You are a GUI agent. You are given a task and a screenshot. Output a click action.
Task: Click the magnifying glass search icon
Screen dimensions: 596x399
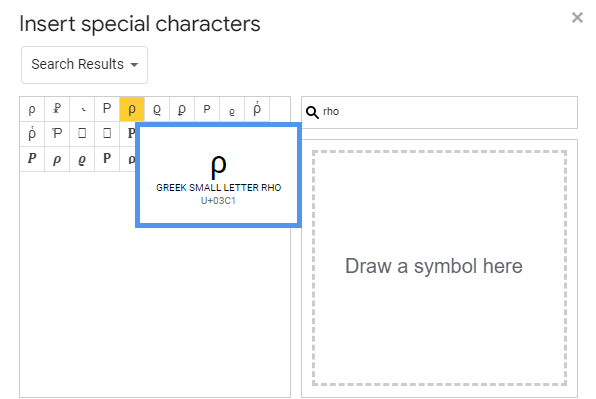click(312, 112)
